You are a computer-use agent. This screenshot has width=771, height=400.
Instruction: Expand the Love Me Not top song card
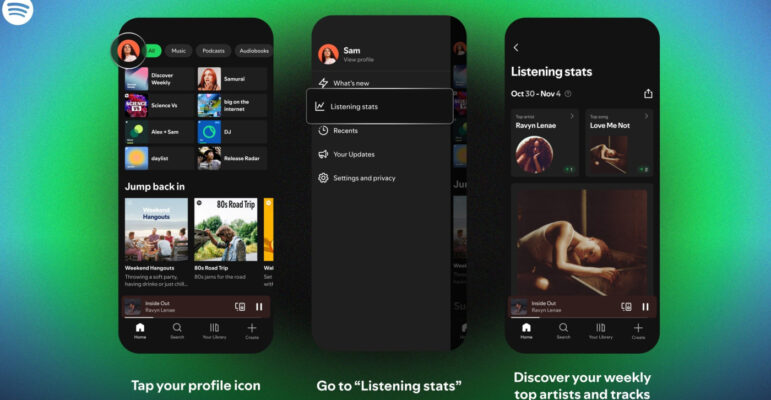coord(646,116)
